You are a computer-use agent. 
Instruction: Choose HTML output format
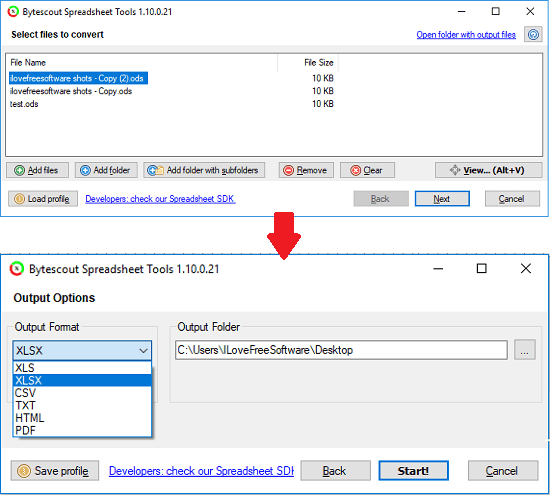pyautogui.click(x=82, y=418)
